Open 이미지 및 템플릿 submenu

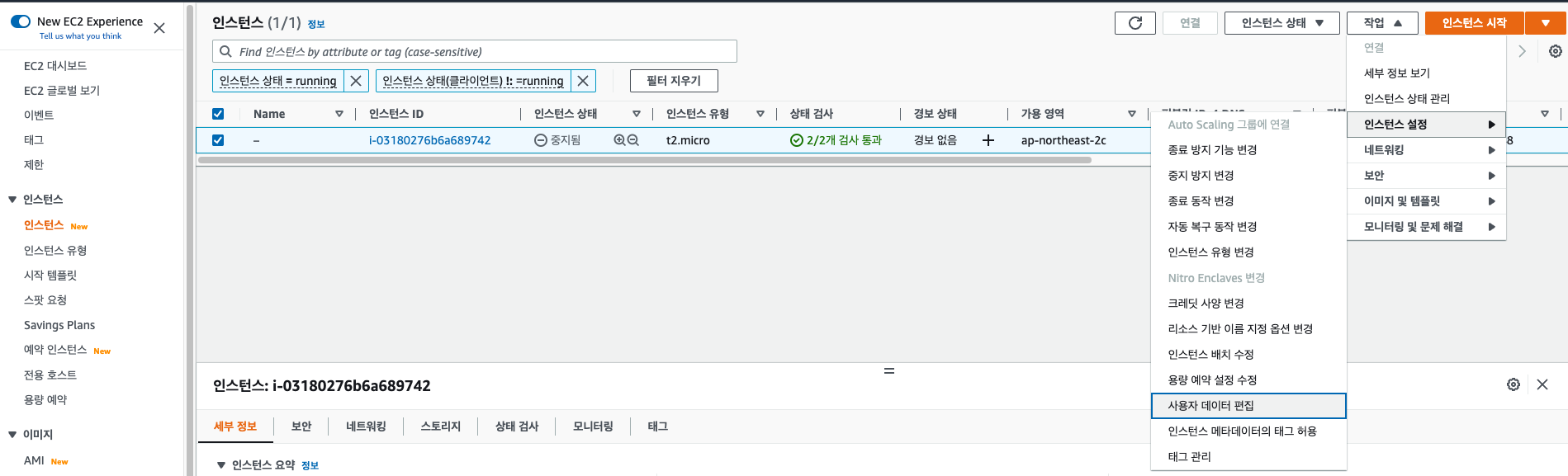tap(1427, 201)
